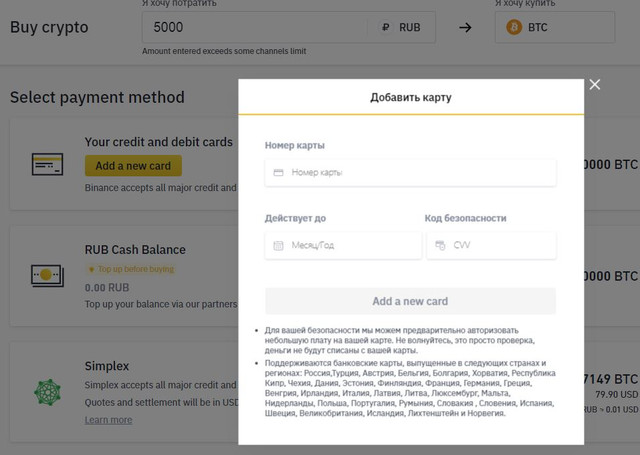Click the Simplex green globe logo
Screen dimensions: 640x455
click(47, 392)
